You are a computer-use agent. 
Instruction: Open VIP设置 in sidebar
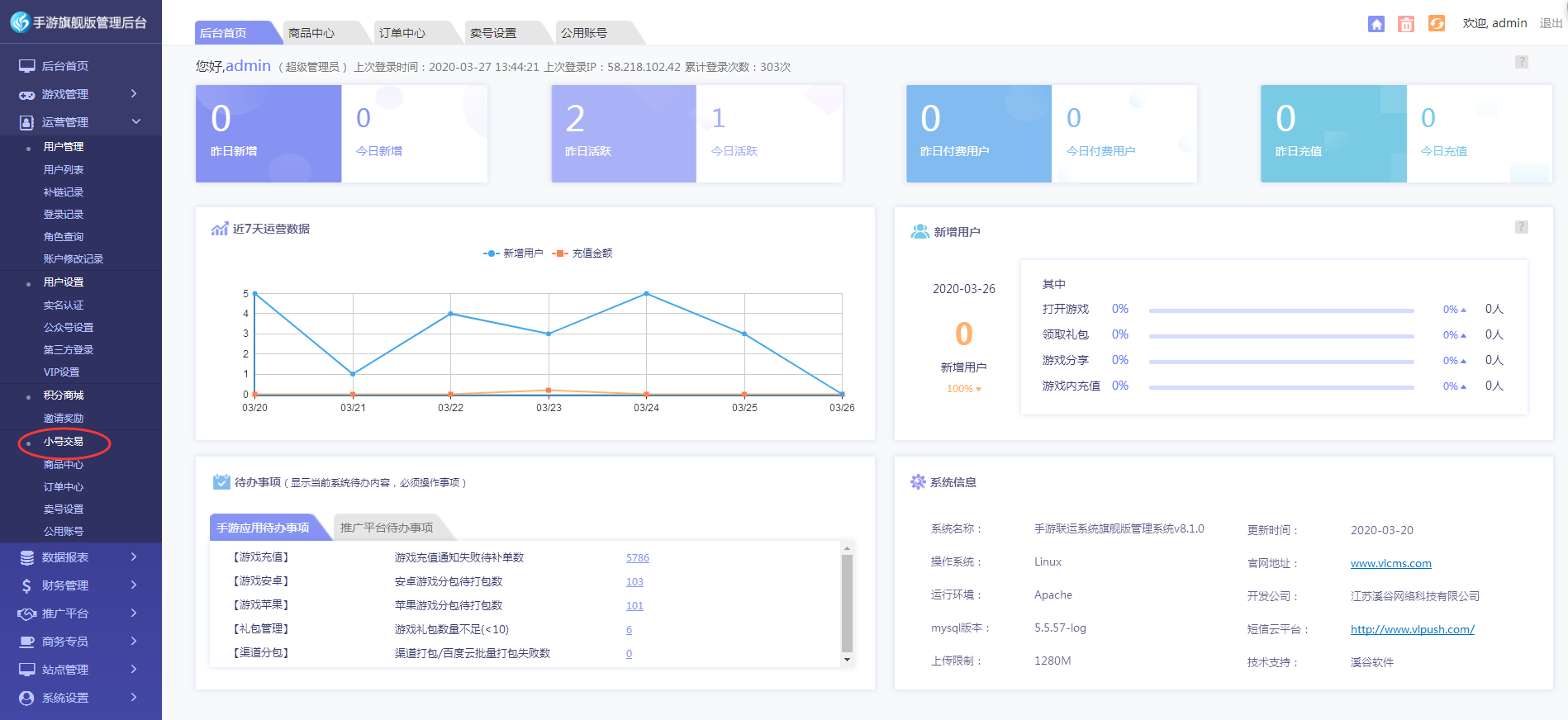tap(62, 372)
